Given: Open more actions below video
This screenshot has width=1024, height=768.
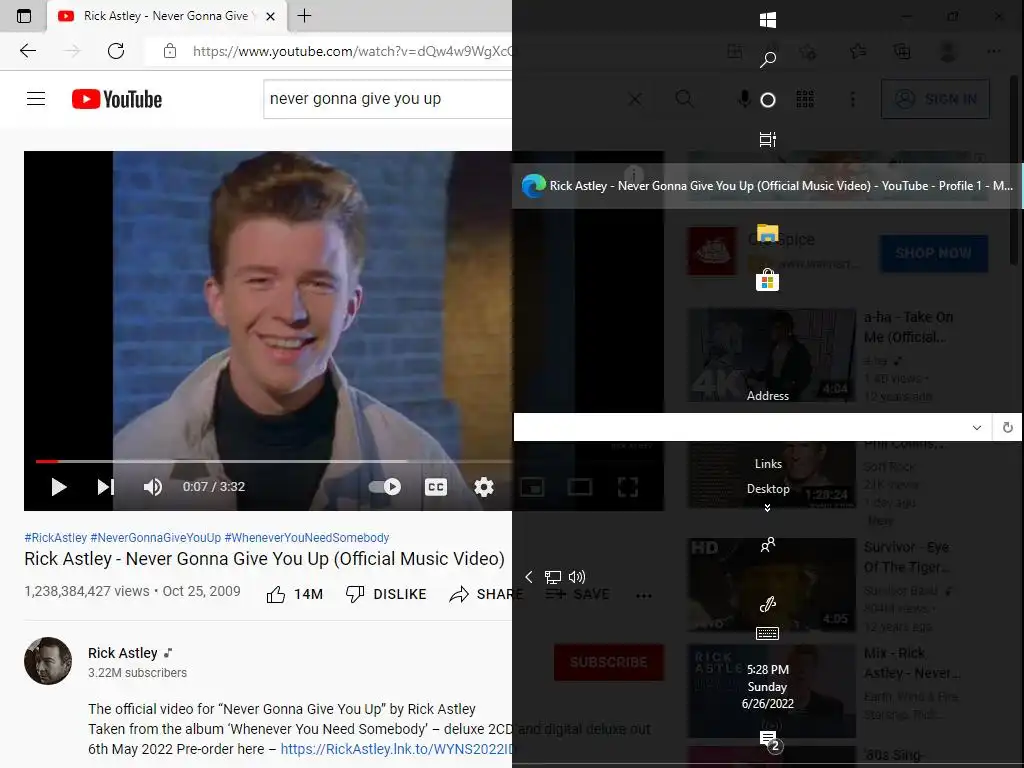Looking at the screenshot, I should tap(644, 595).
